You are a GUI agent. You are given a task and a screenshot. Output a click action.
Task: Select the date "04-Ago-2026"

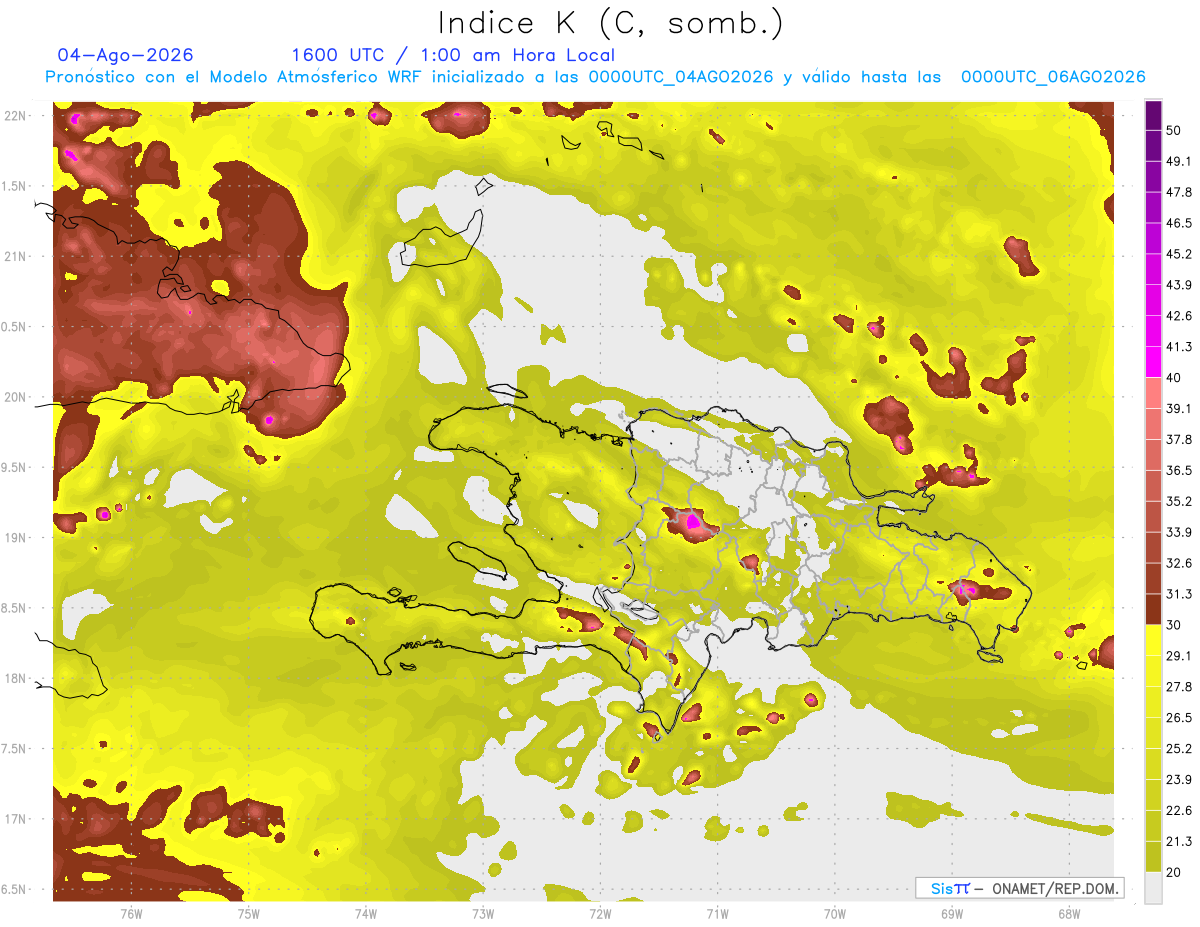click(126, 55)
